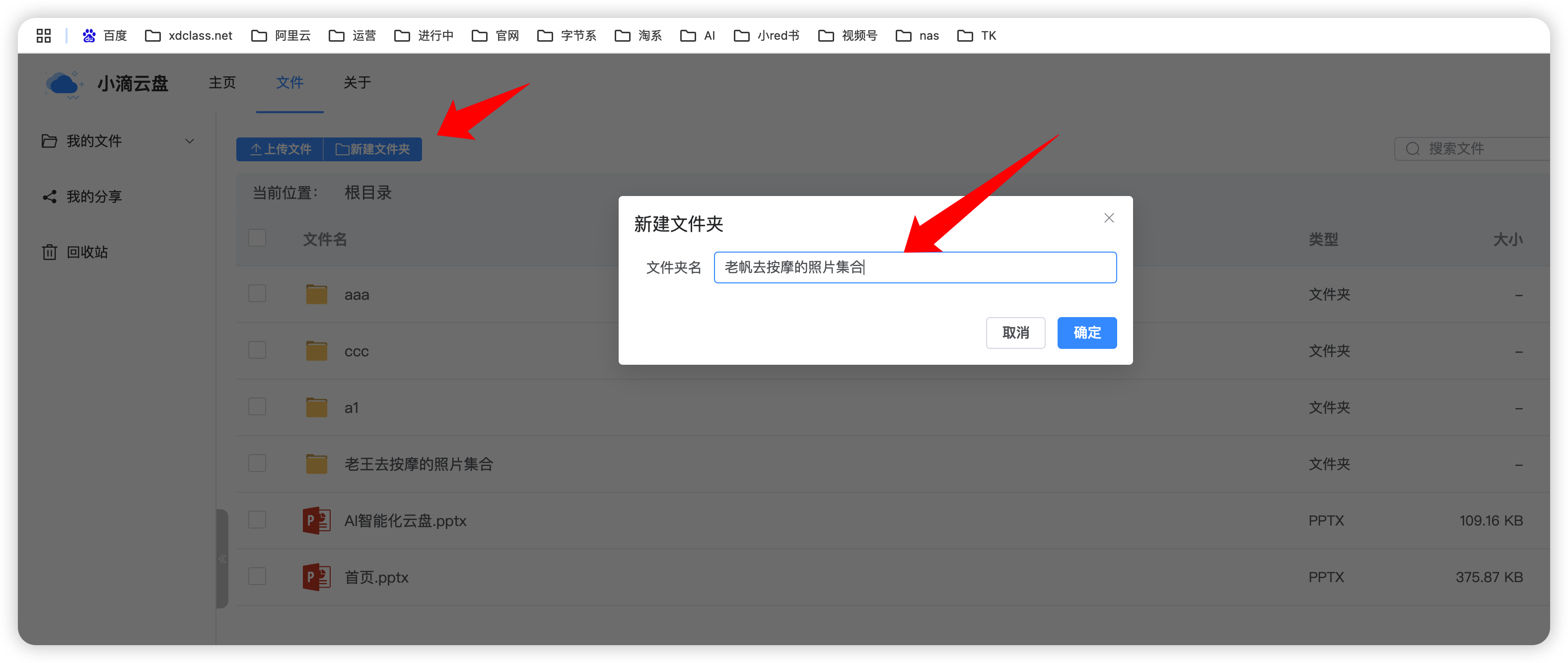Confirm with the 确定 button

[x=1086, y=332]
